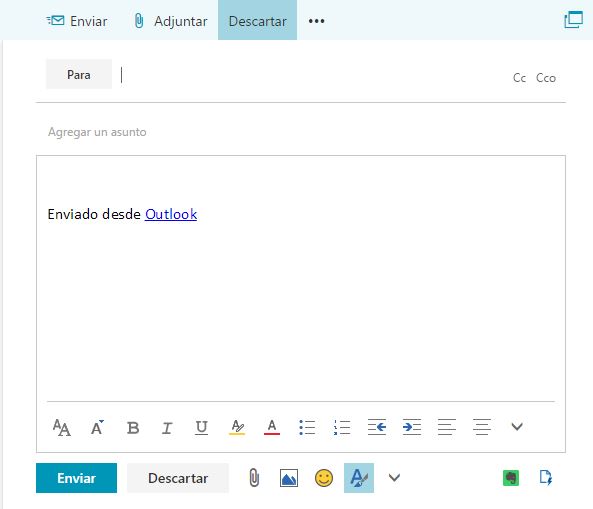
Task: Insert a numbered list
Action: click(342, 427)
